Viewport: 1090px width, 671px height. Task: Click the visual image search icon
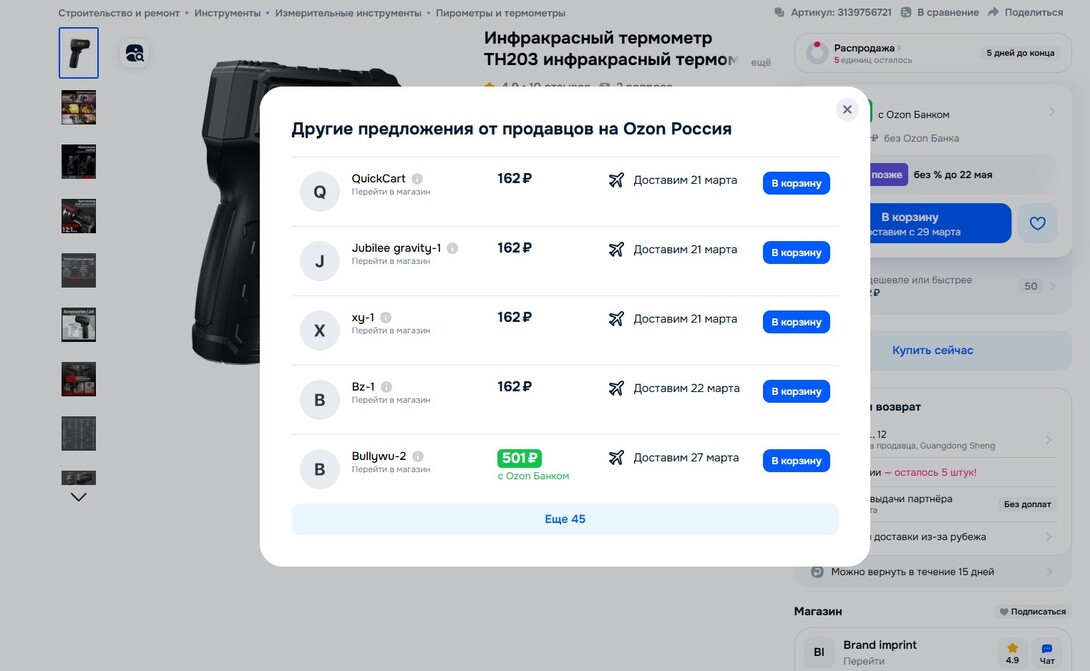135,54
